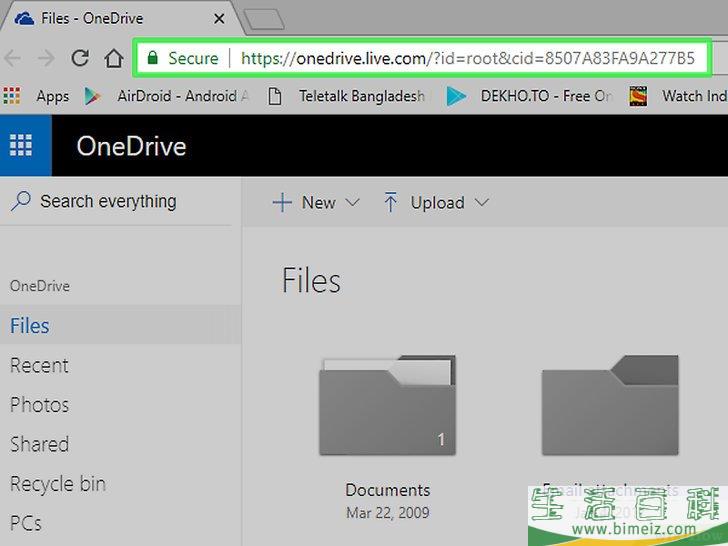The height and width of the screenshot is (546, 728).
Task: Click the New plus icon
Action: pos(282,203)
